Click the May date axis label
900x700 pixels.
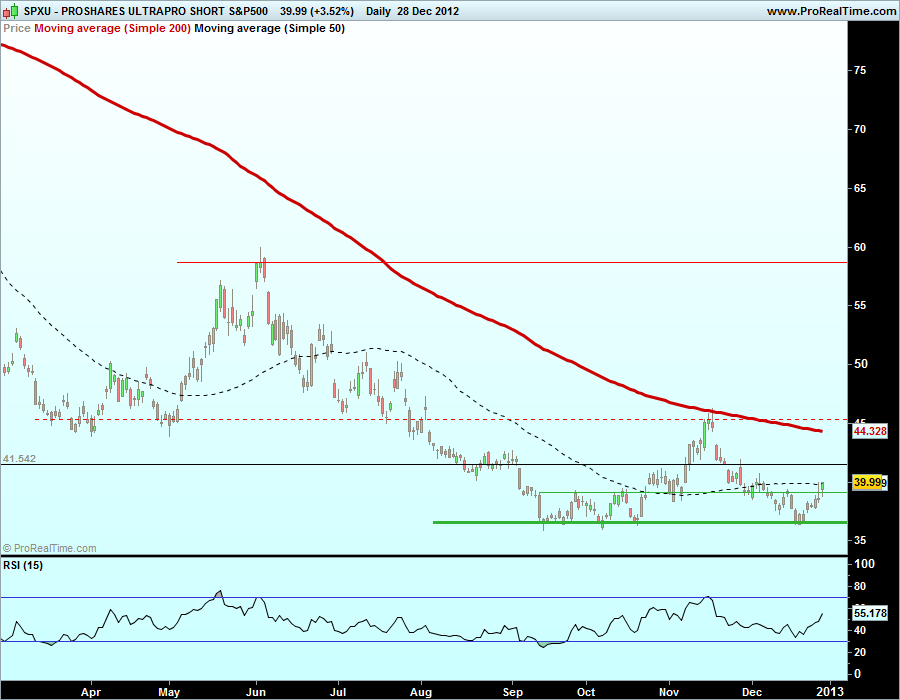[x=169, y=692]
